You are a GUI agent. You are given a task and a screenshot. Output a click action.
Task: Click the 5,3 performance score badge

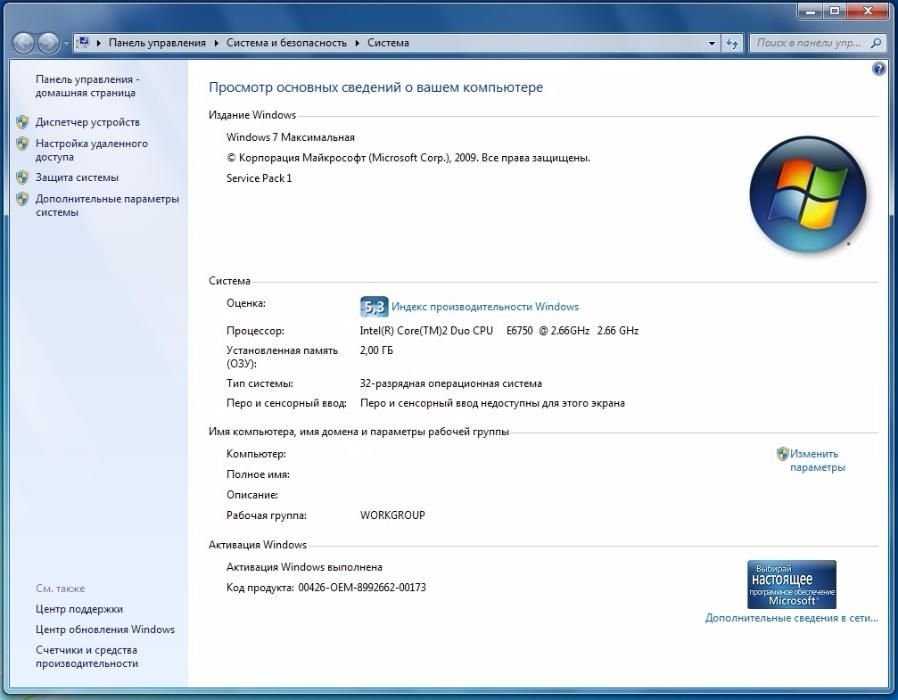point(374,307)
